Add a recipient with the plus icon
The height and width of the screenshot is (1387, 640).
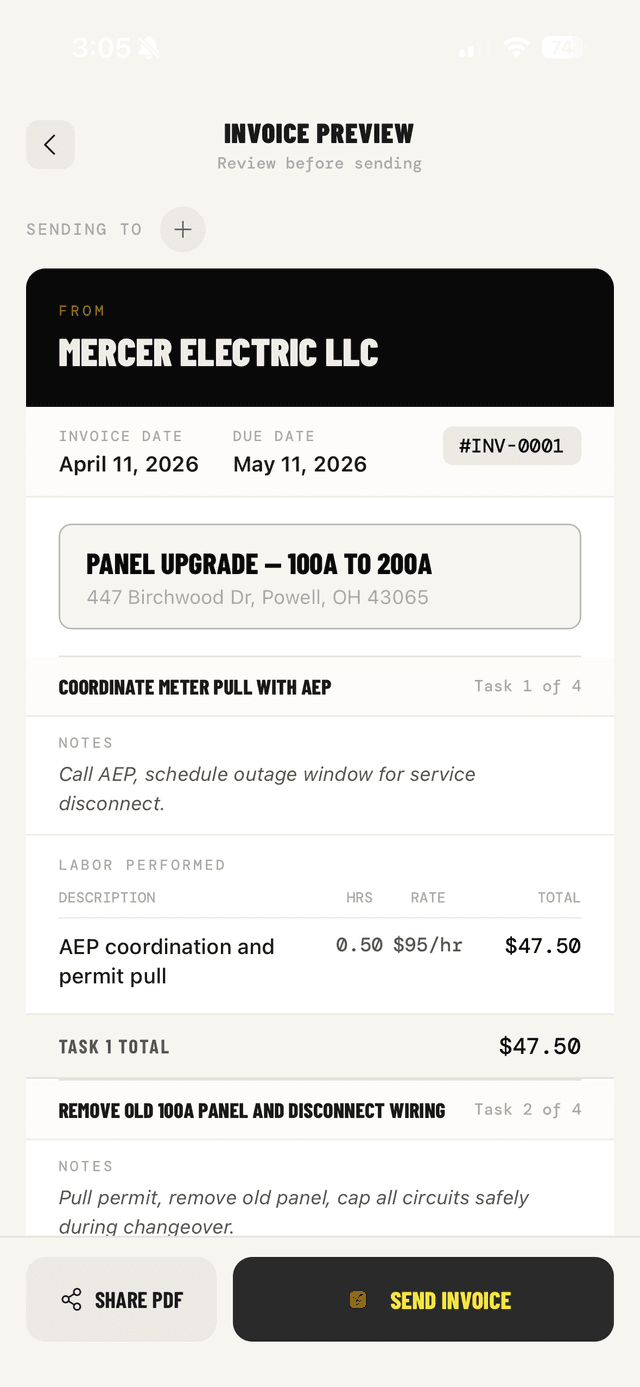click(182, 229)
